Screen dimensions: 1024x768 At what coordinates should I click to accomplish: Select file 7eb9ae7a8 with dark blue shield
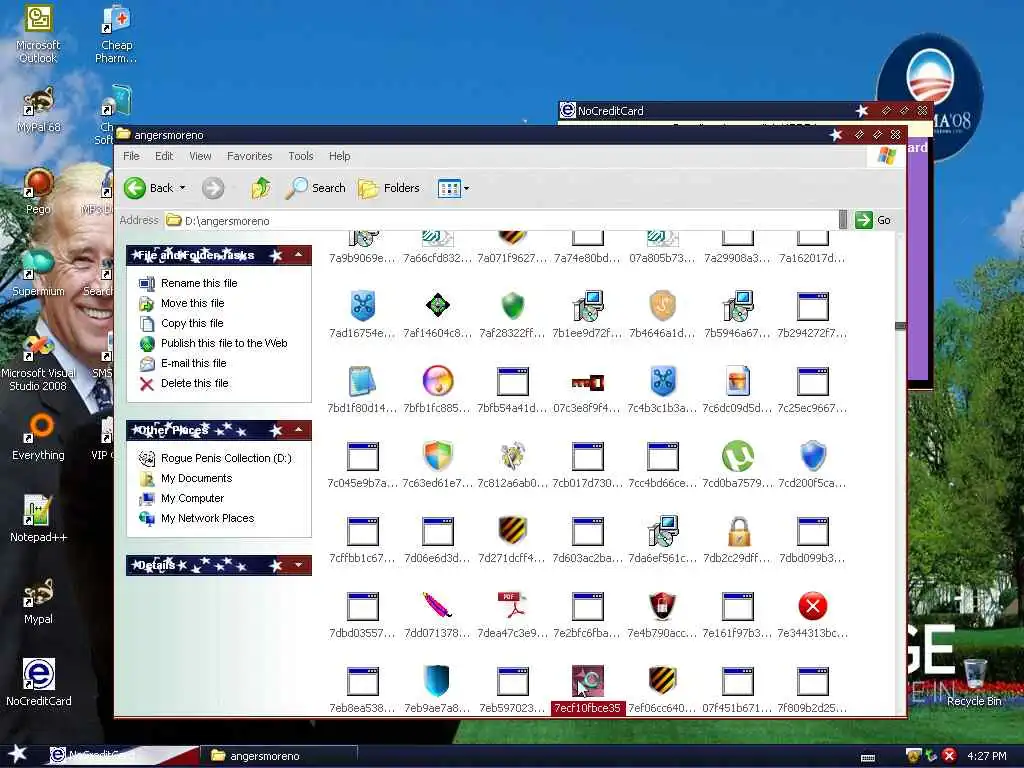(438, 690)
